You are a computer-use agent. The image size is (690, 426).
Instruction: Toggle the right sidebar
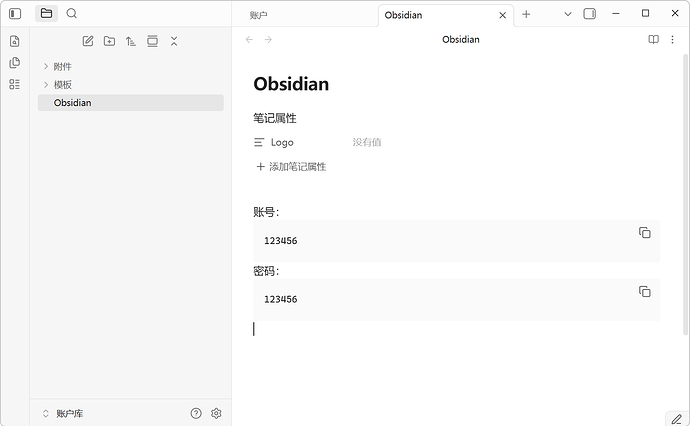click(x=589, y=14)
